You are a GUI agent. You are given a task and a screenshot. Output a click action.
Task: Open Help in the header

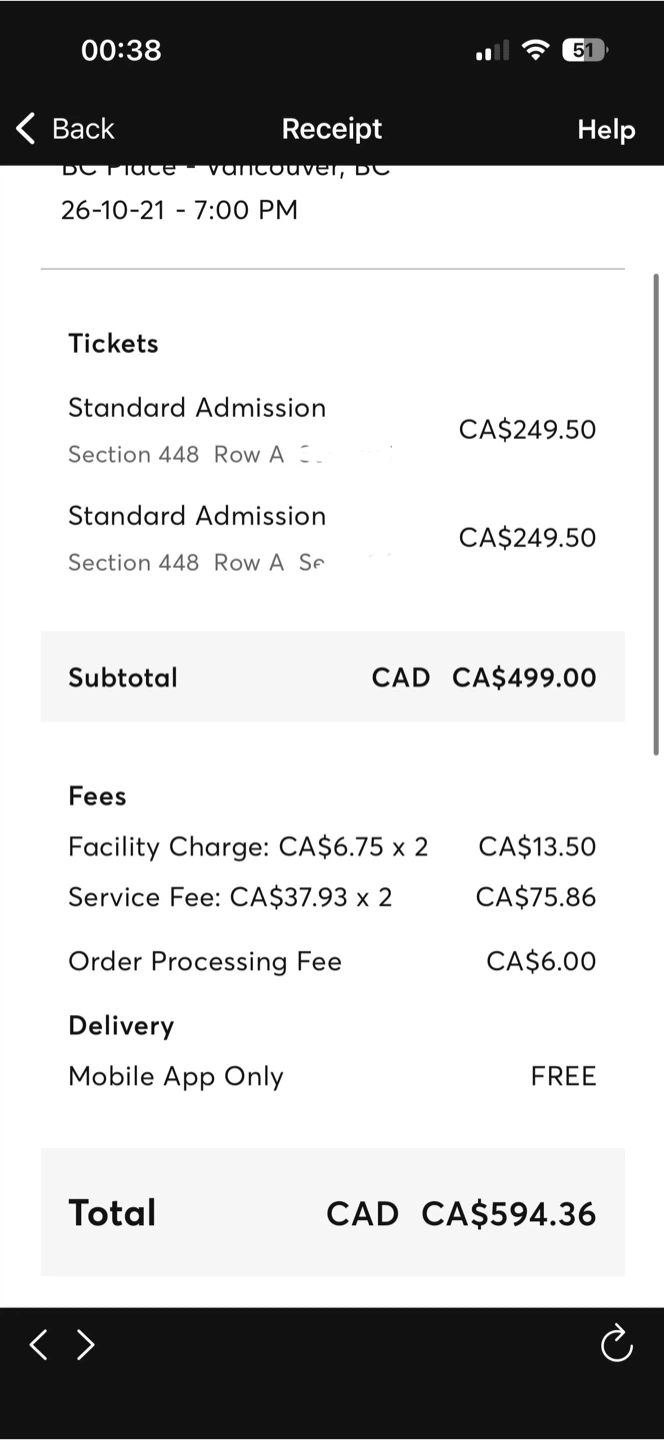click(606, 129)
